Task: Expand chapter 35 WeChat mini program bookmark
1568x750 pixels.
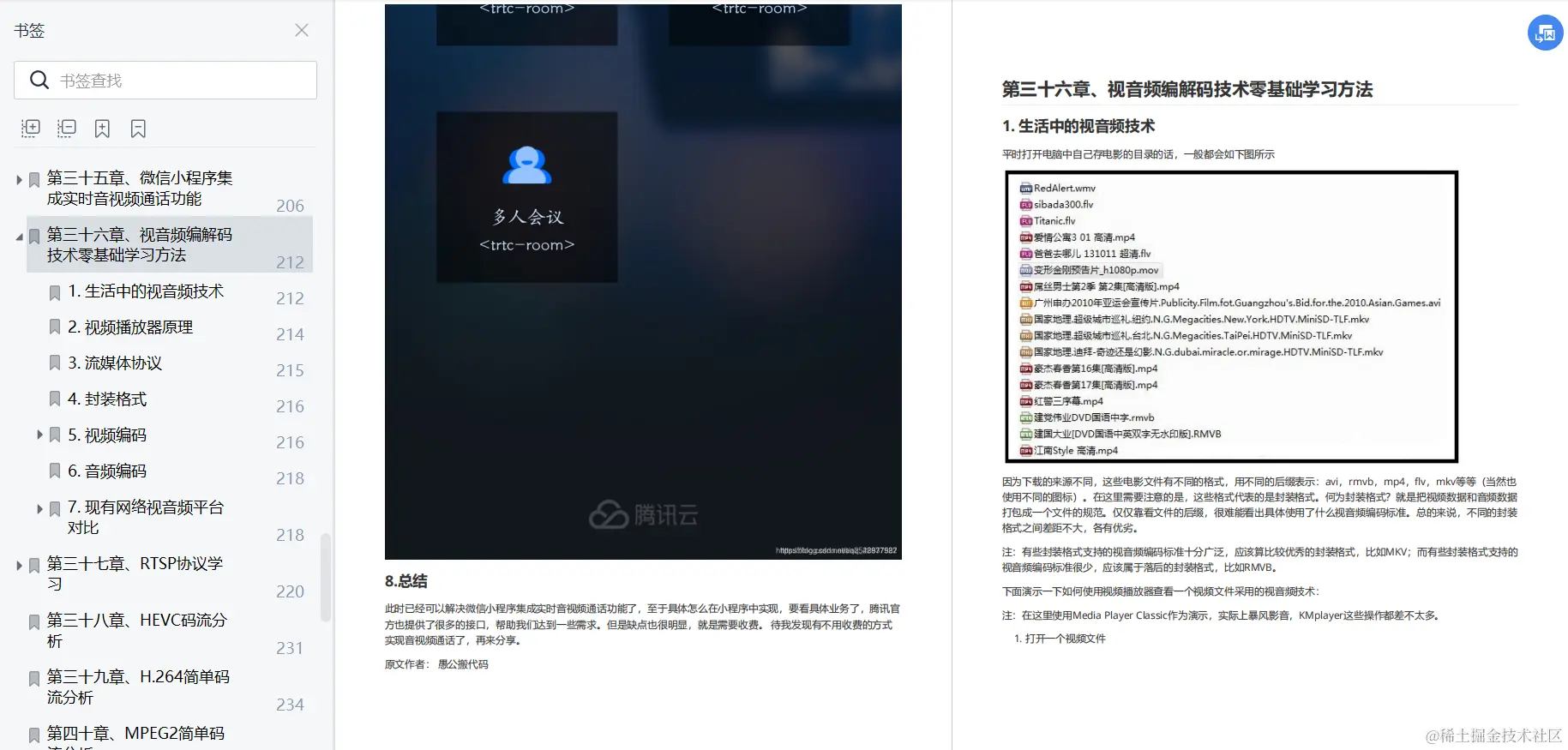Action: pos(19,180)
